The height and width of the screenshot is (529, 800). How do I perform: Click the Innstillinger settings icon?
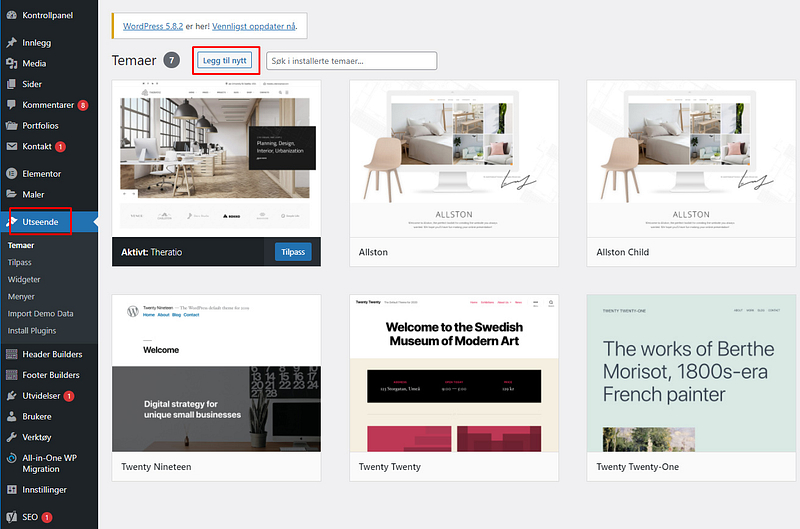pos(12,490)
